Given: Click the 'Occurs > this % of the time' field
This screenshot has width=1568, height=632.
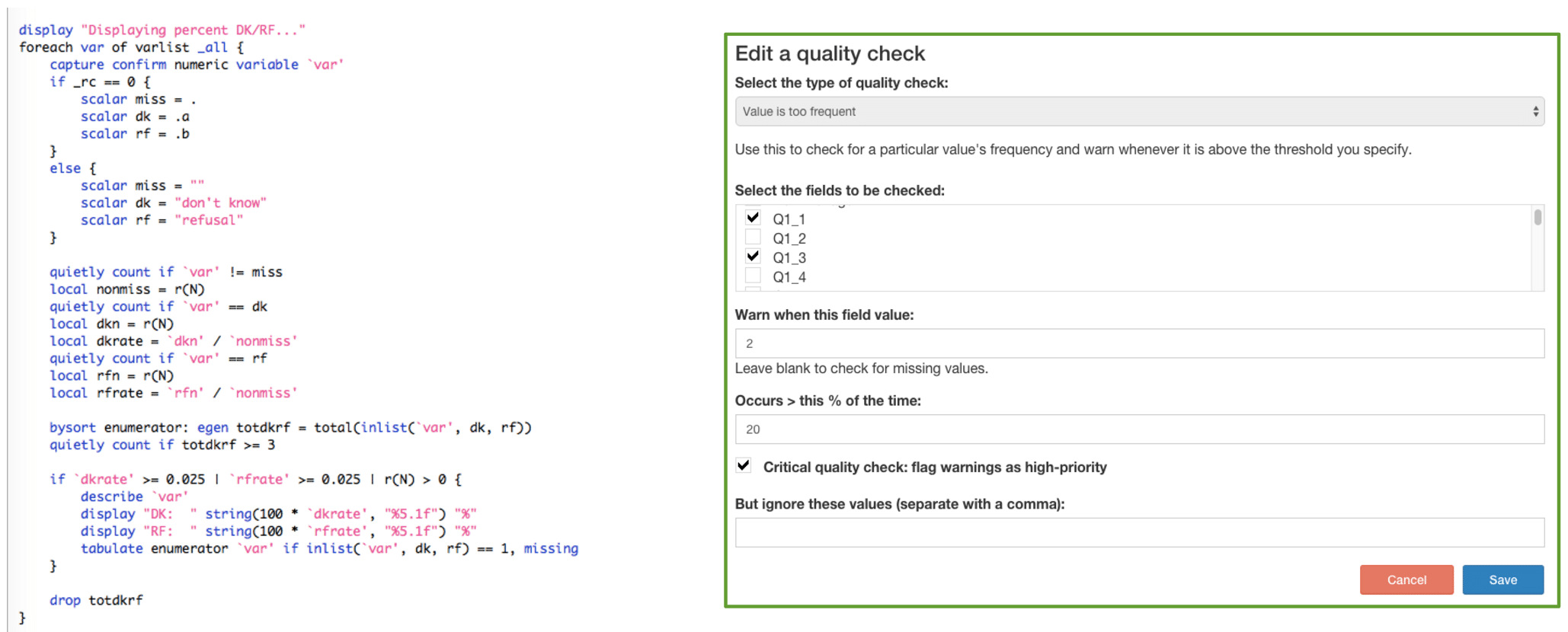Looking at the screenshot, I should [x=1139, y=429].
